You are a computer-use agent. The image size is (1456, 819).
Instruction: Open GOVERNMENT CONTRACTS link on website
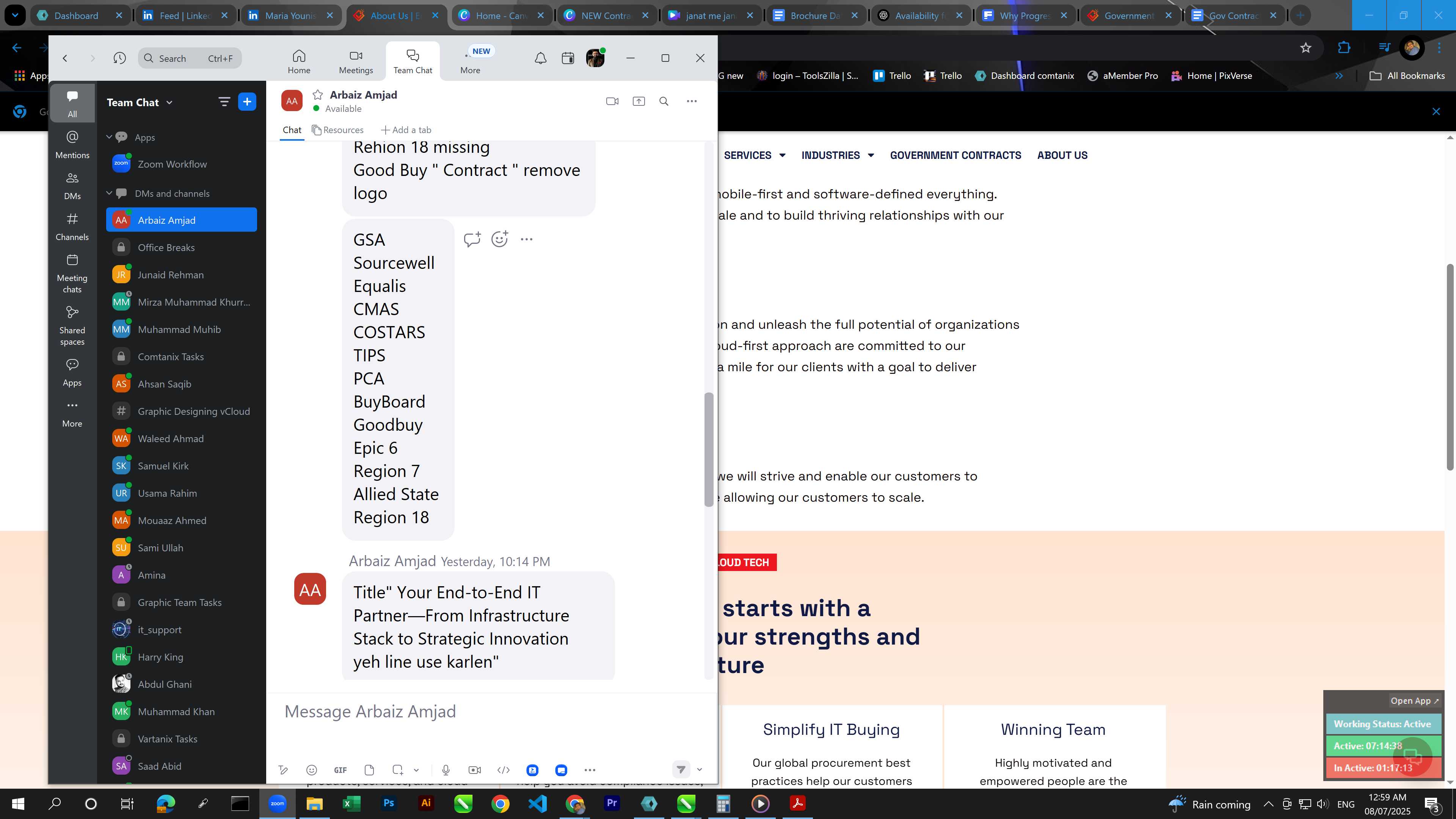click(x=955, y=155)
